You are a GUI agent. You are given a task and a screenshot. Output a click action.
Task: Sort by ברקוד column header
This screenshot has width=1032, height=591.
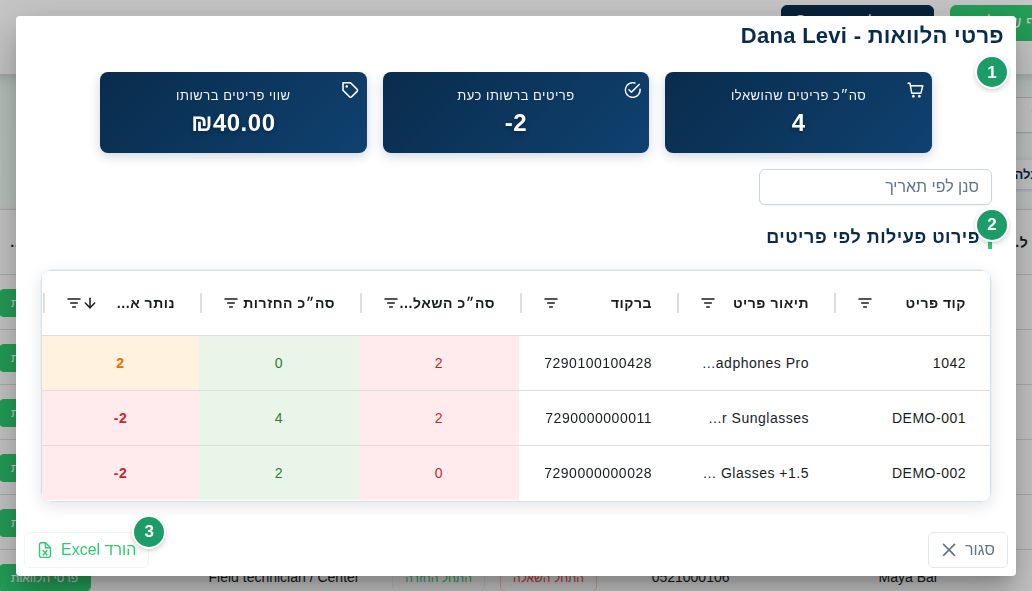[x=631, y=303]
